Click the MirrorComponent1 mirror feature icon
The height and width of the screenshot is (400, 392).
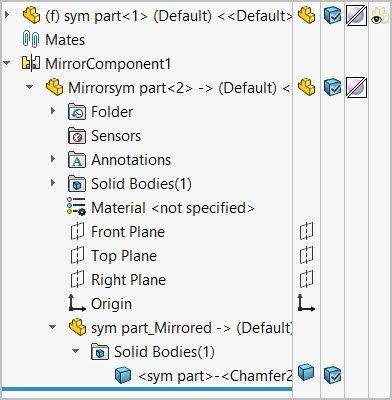pos(31,63)
